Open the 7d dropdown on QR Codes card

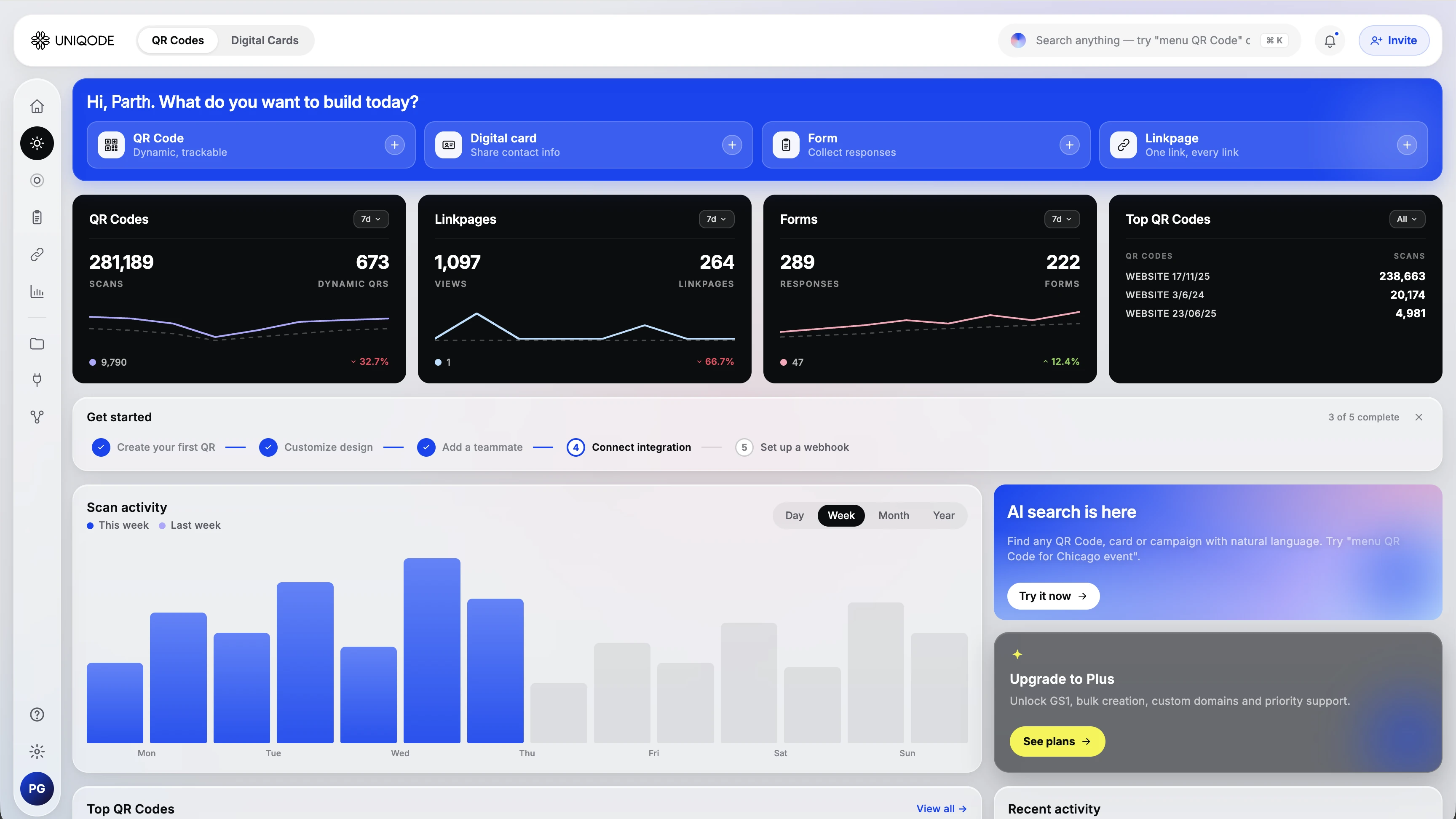pos(371,219)
